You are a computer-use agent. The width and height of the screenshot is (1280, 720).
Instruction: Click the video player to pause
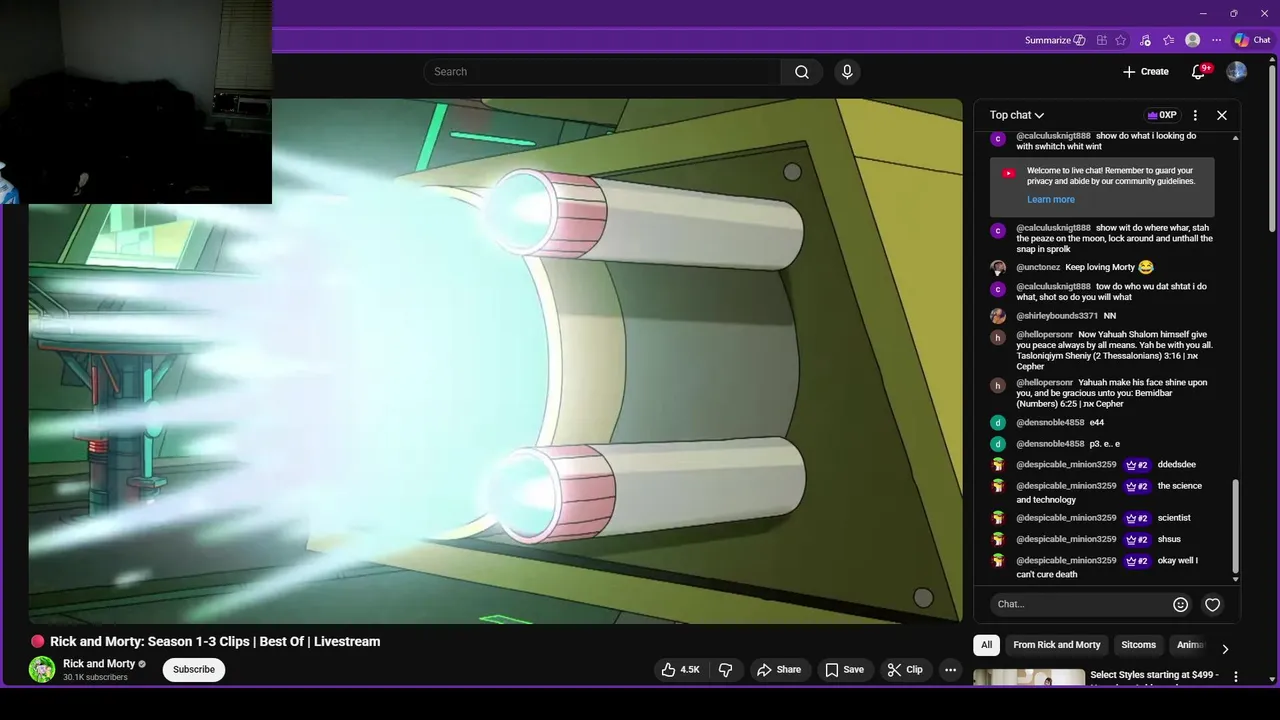(495, 361)
